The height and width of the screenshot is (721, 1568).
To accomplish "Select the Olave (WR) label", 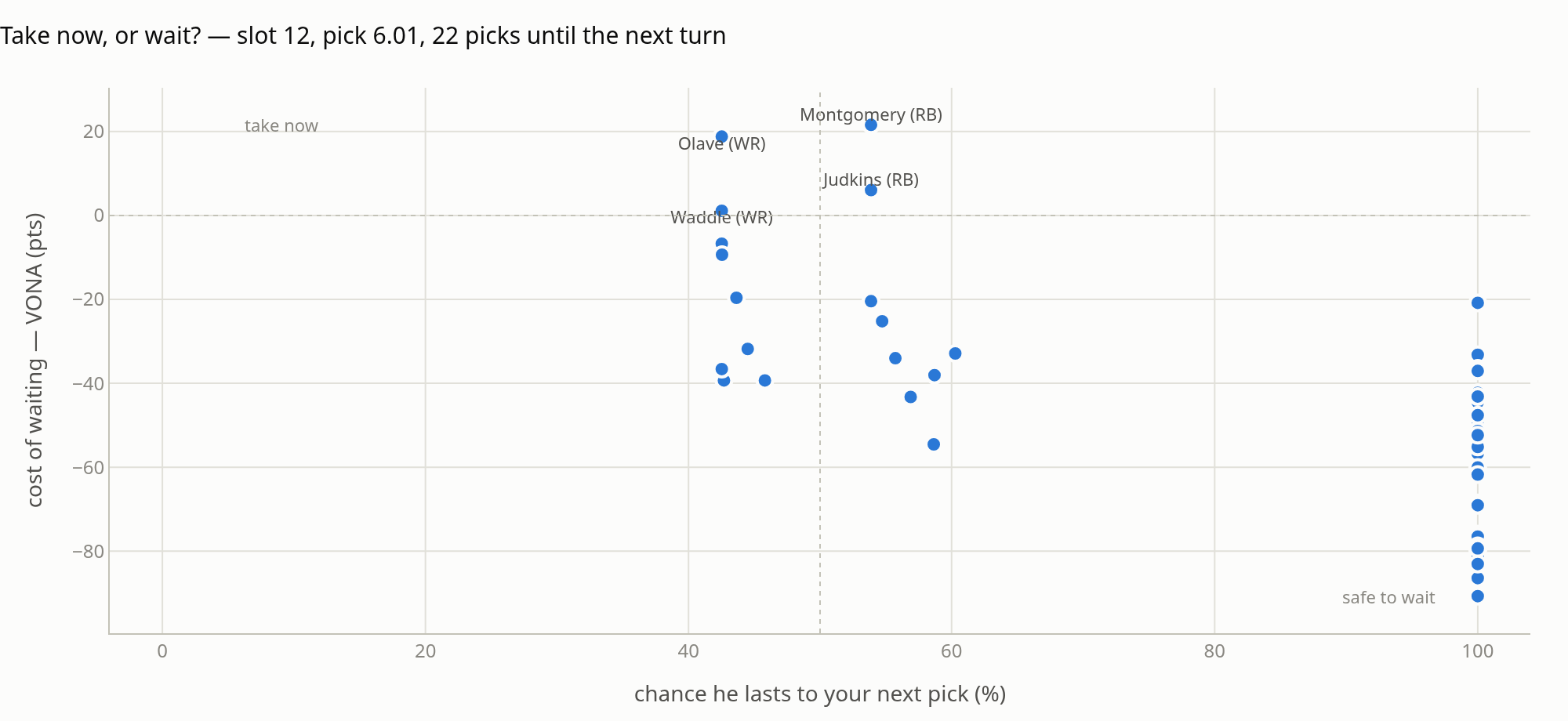I will point(721,143).
